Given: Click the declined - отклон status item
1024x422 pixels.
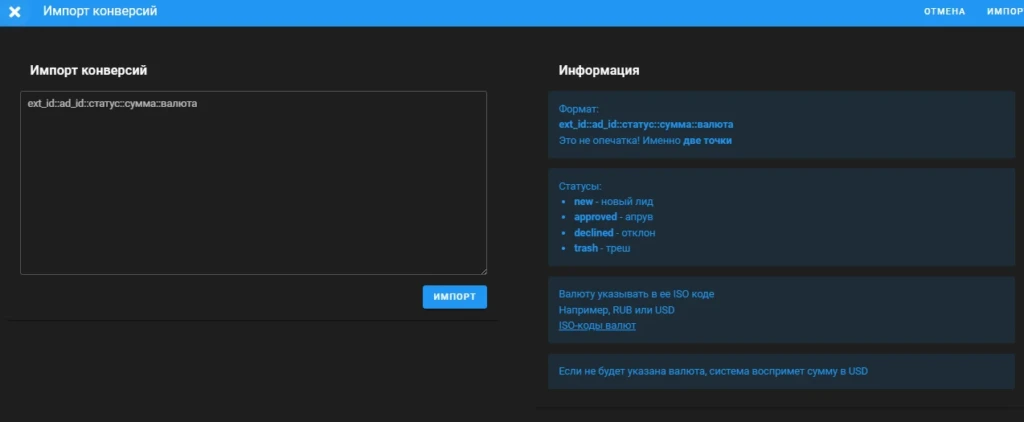Looking at the screenshot, I should tap(615, 233).
